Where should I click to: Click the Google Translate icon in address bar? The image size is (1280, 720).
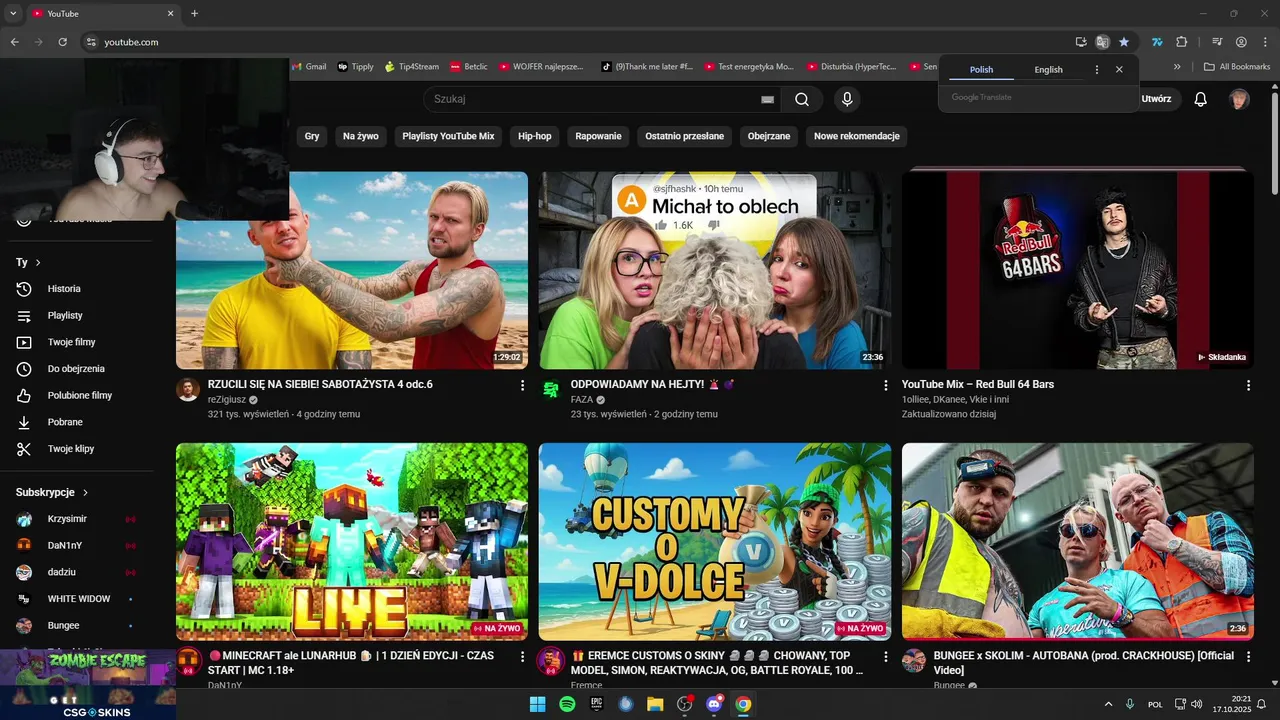click(1102, 42)
